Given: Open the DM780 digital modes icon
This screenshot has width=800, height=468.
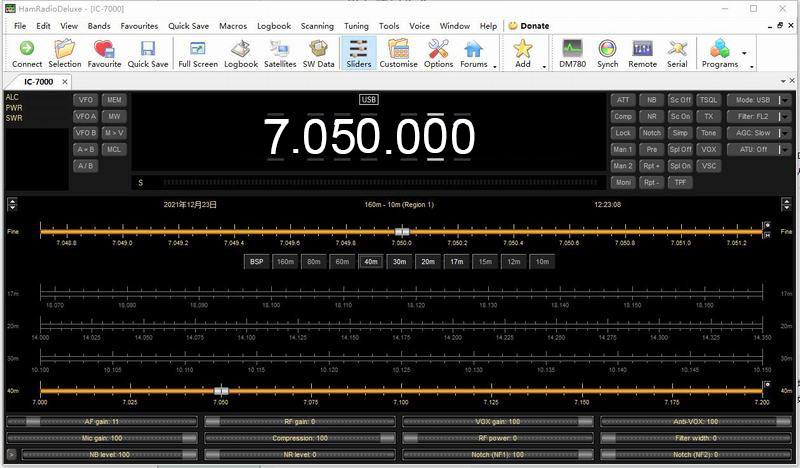Looking at the screenshot, I should point(572,53).
